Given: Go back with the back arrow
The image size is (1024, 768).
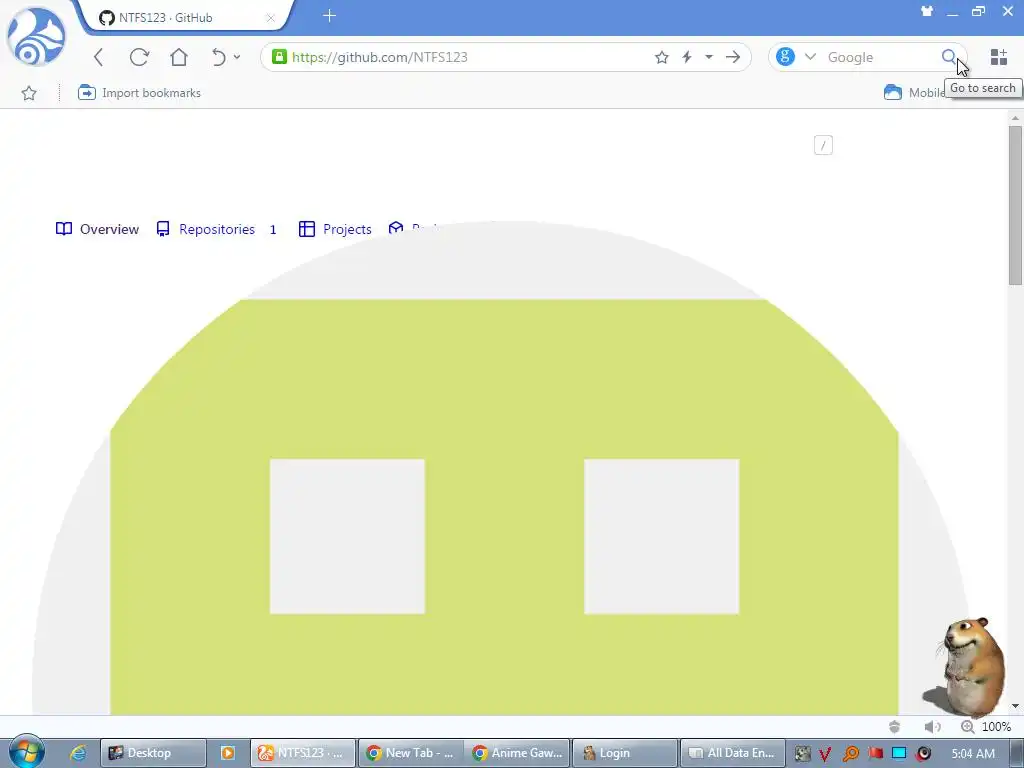Looking at the screenshot, I should pyautogui.click(x=99, y=57).
